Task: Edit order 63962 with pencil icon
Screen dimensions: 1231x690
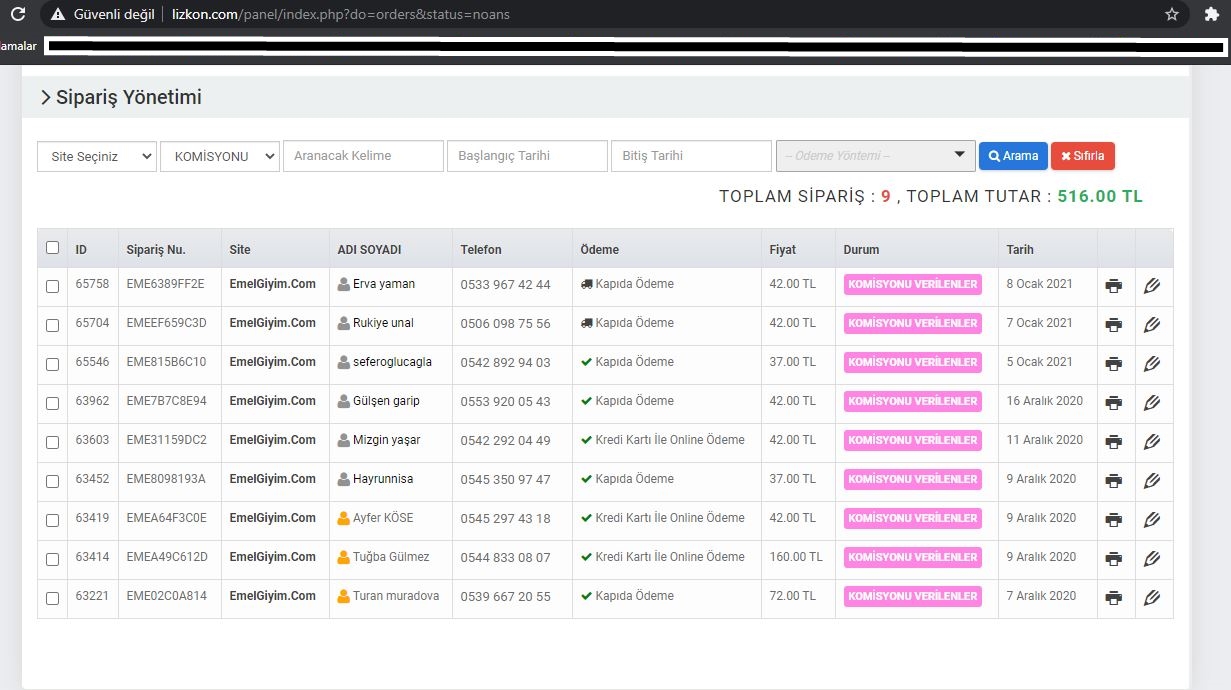Action: click(1151, 403)
